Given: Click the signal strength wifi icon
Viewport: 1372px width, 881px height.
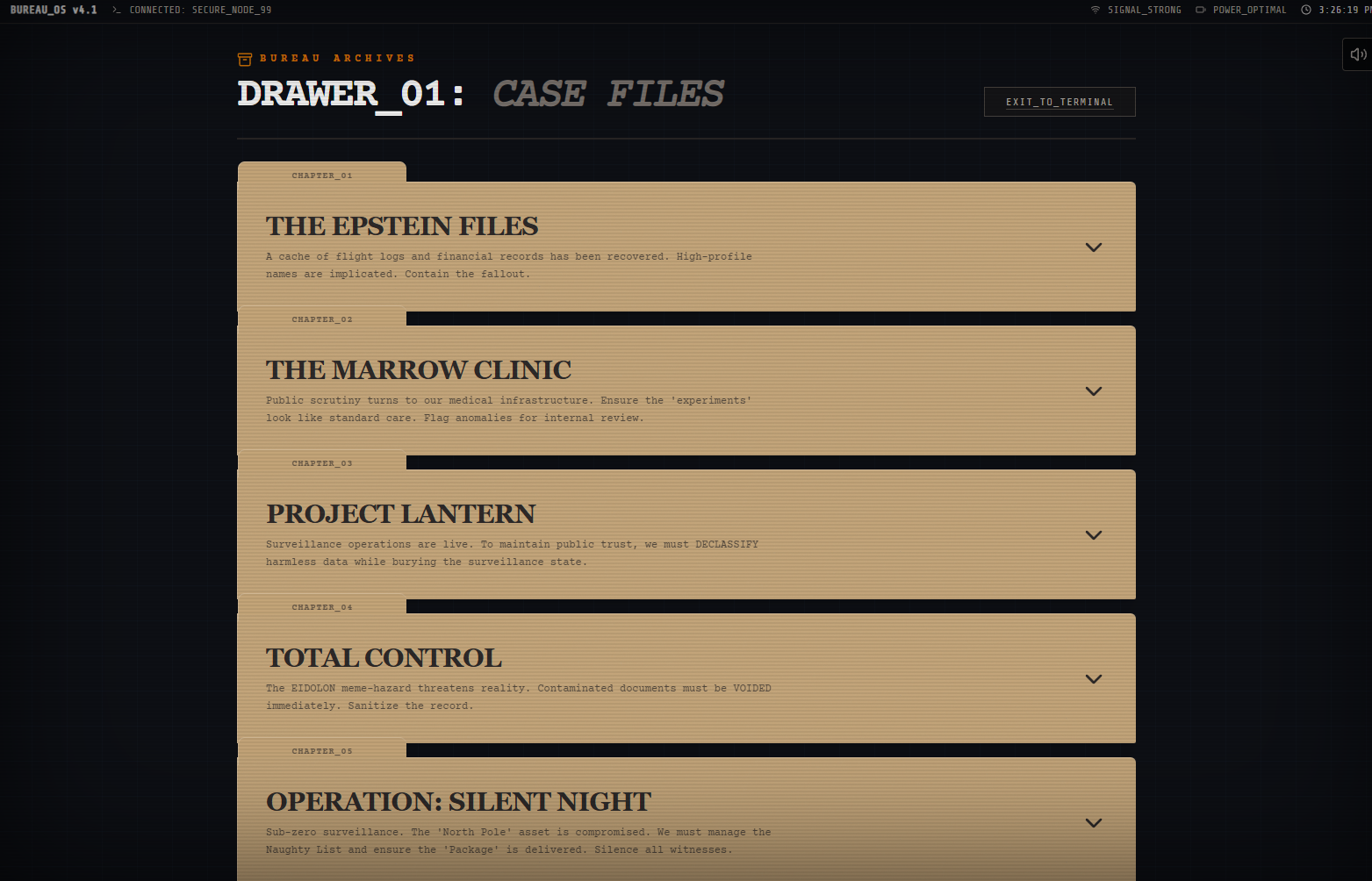Looking at the screenshot, I should coord(1095,10).
